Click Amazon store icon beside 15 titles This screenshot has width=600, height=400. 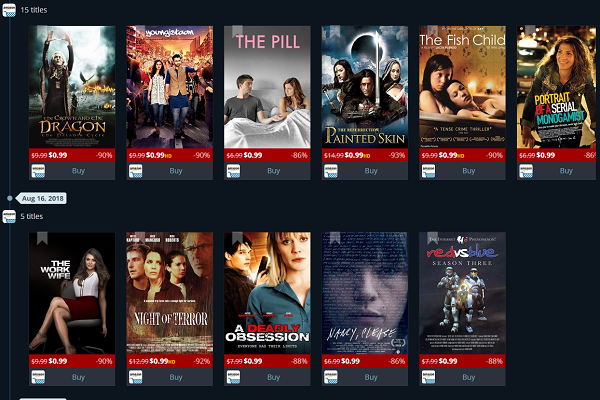click(9, 10)
